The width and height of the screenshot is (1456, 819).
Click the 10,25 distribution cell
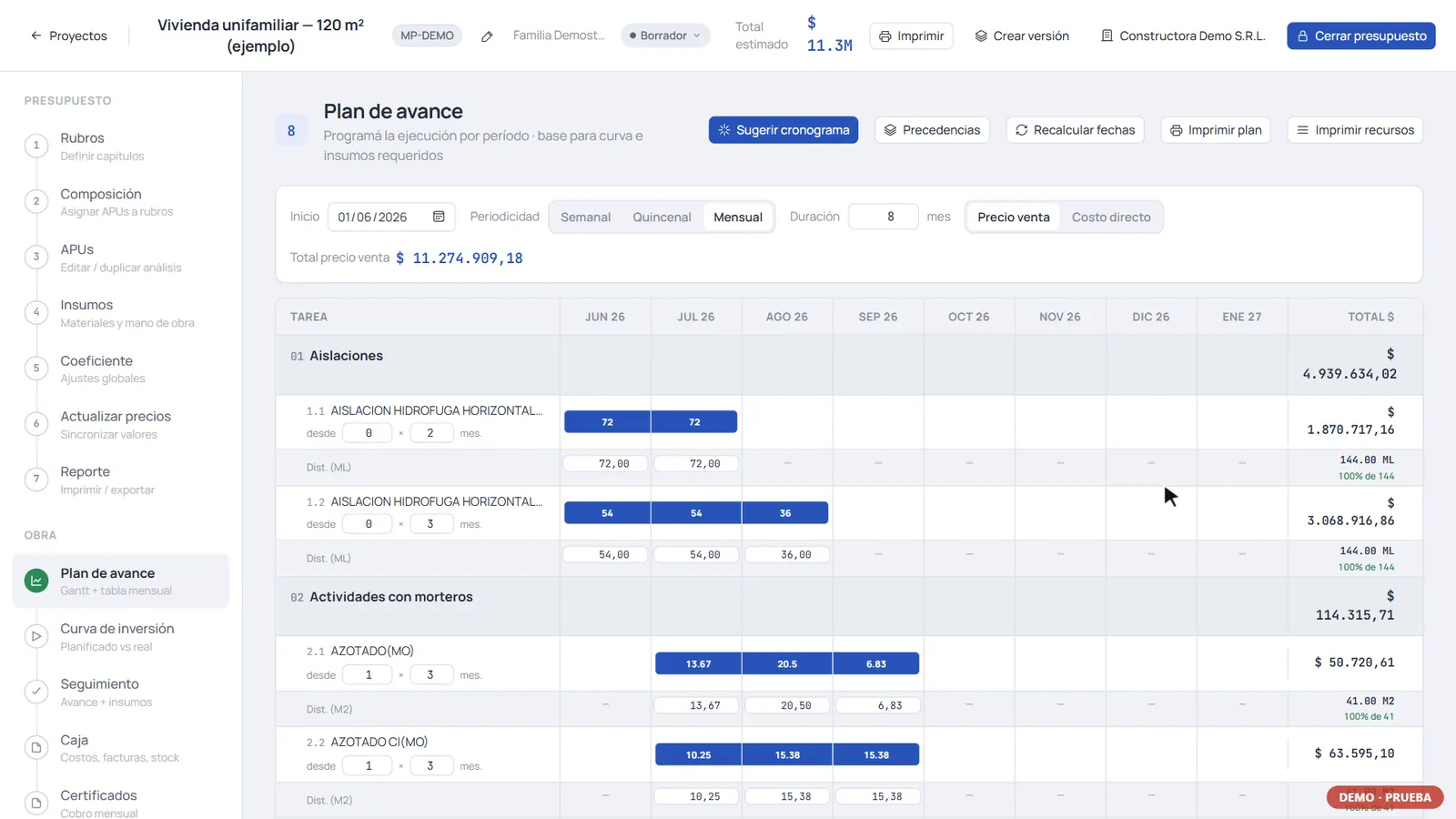[x=696, y=797]
